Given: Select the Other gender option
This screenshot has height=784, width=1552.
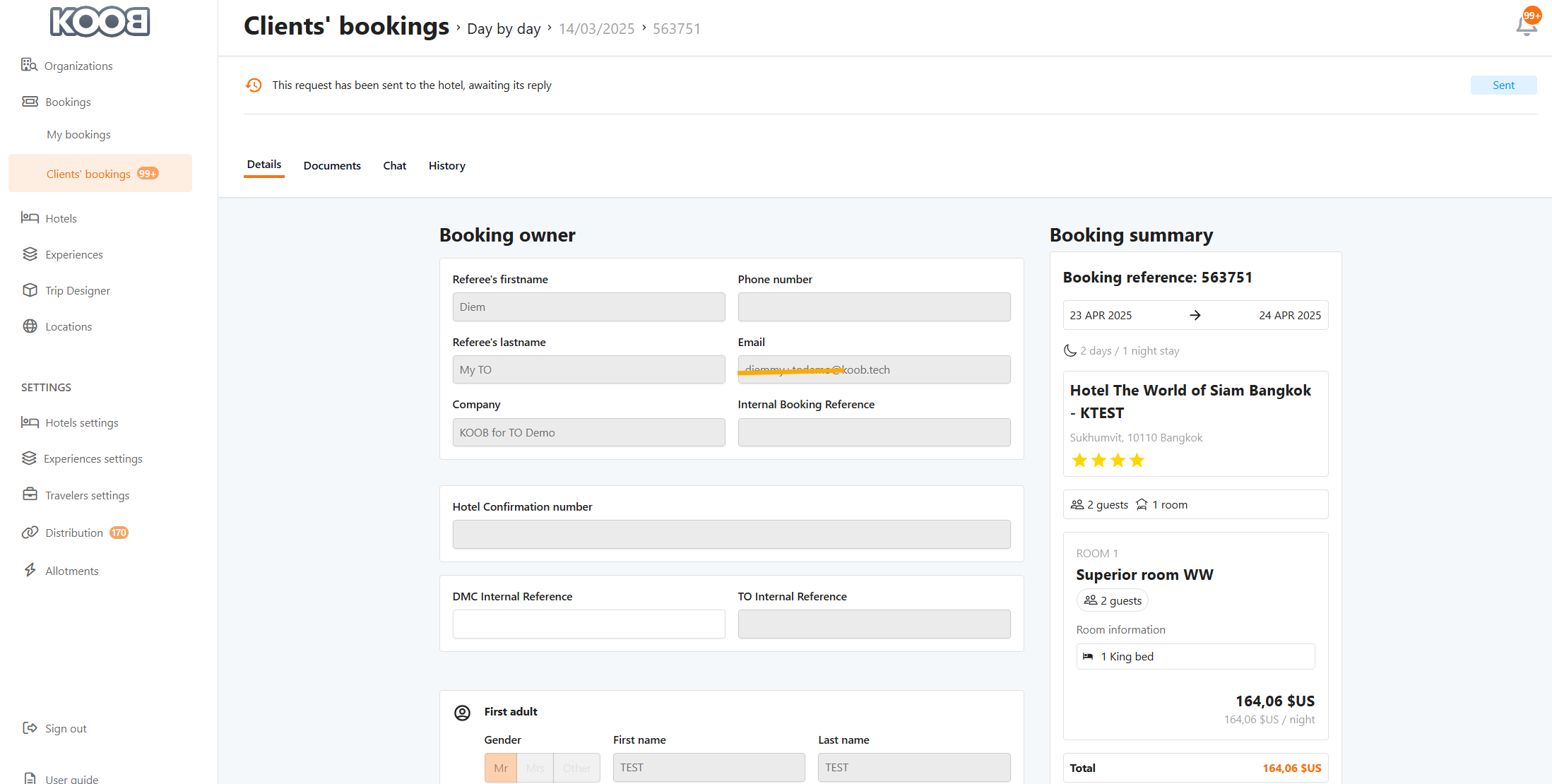Looking at the screenshot, I should [576, 768].
